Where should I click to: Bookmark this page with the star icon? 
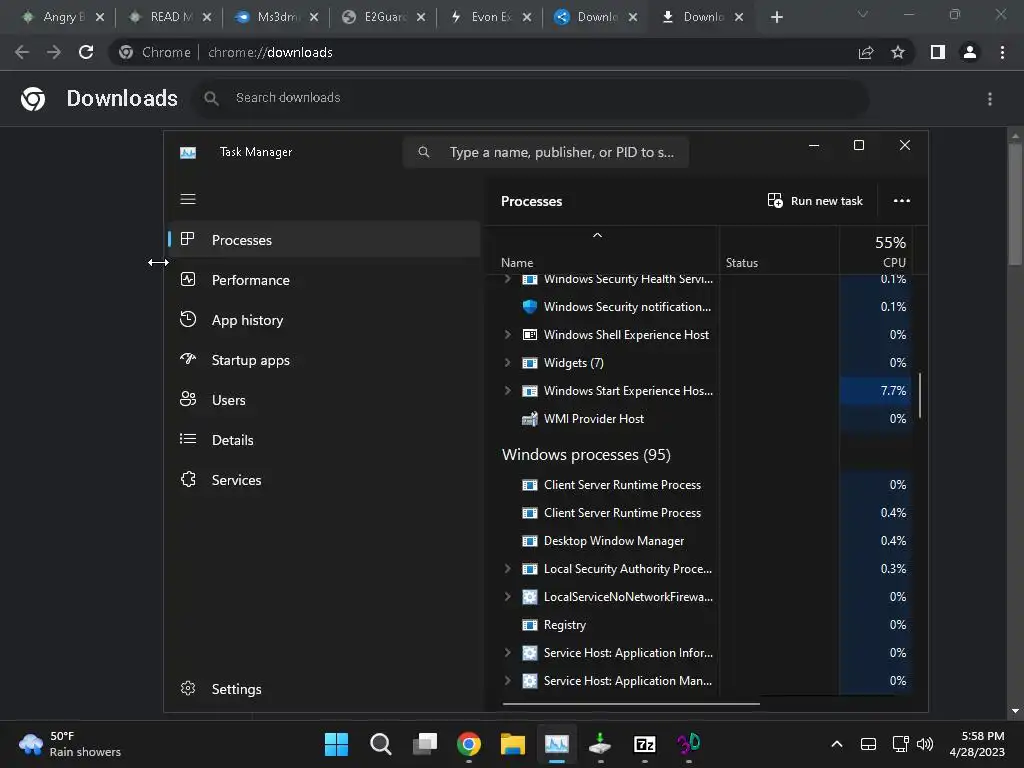click(898, 52)
